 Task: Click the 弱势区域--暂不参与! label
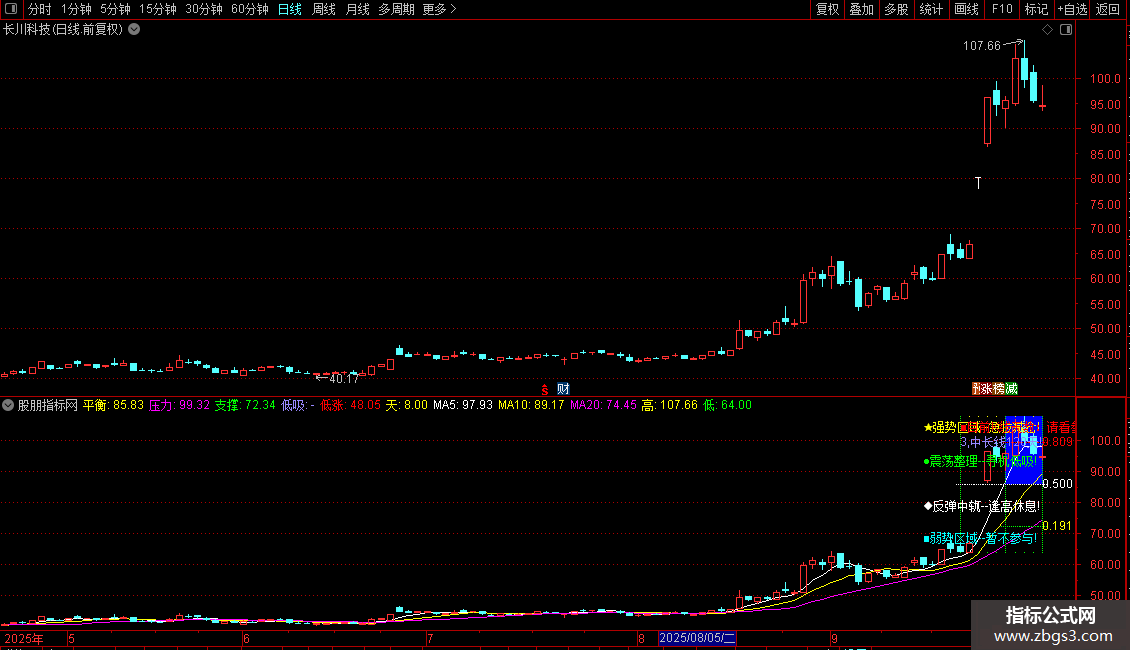tap(980, 538)
